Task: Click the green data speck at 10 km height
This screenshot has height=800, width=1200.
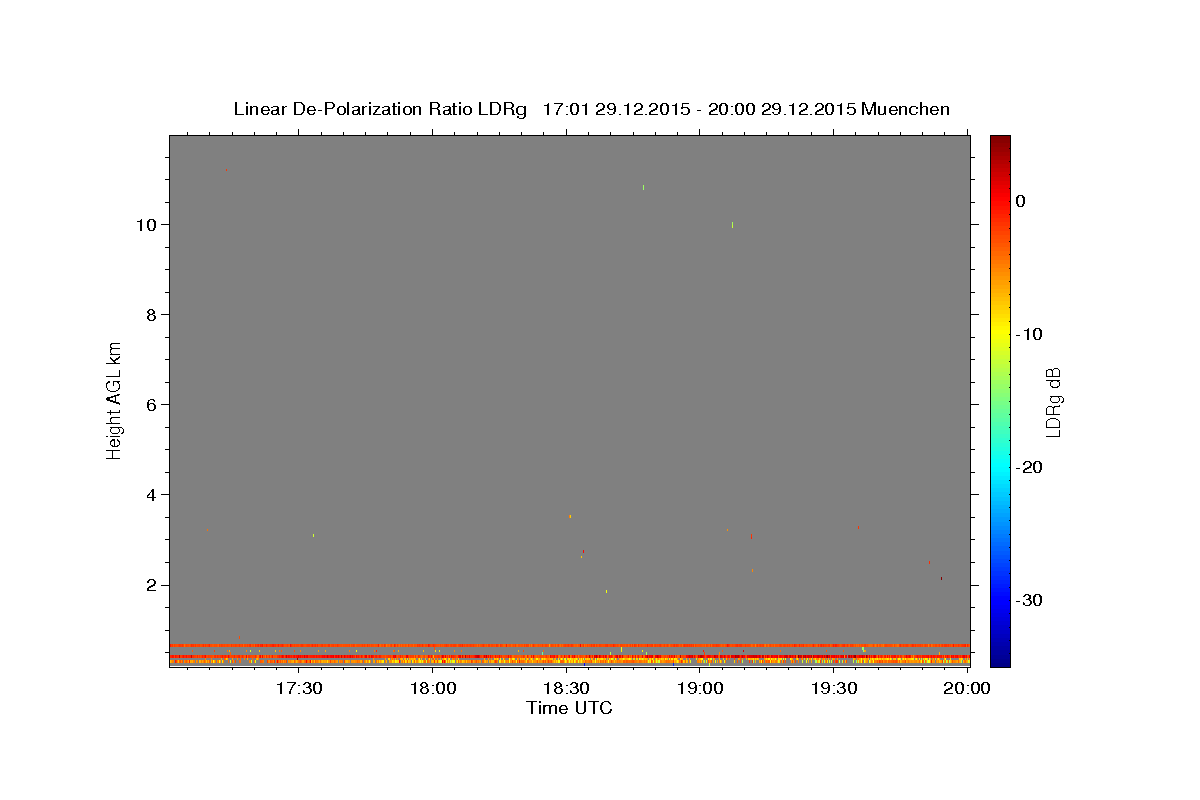Action: click(x=732, y=225)
